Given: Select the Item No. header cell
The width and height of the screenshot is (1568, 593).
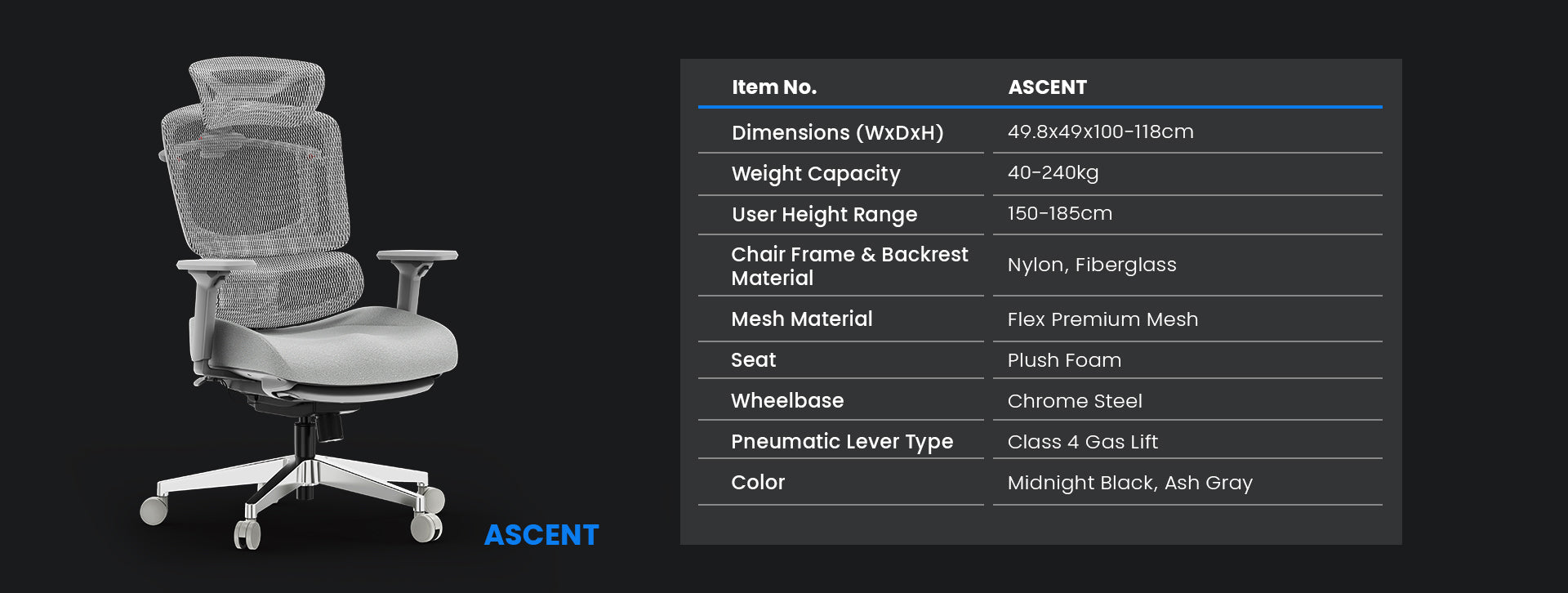Looking at the screenshot, I should pyautogui.click(x=773, y=87).
